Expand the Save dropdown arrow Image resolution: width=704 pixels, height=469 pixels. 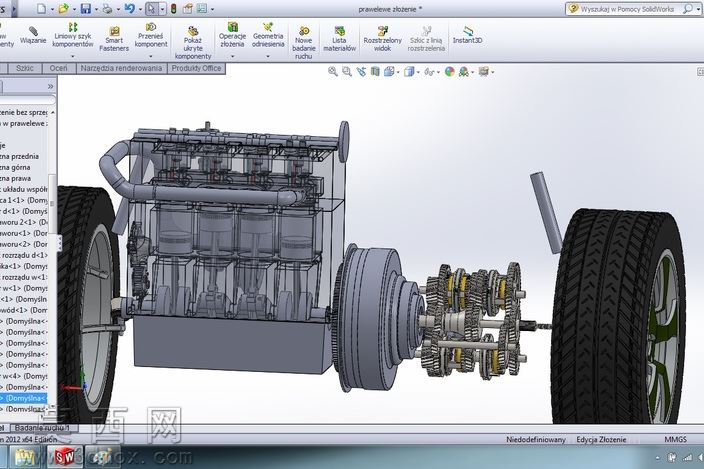click(x=96, y=9)
